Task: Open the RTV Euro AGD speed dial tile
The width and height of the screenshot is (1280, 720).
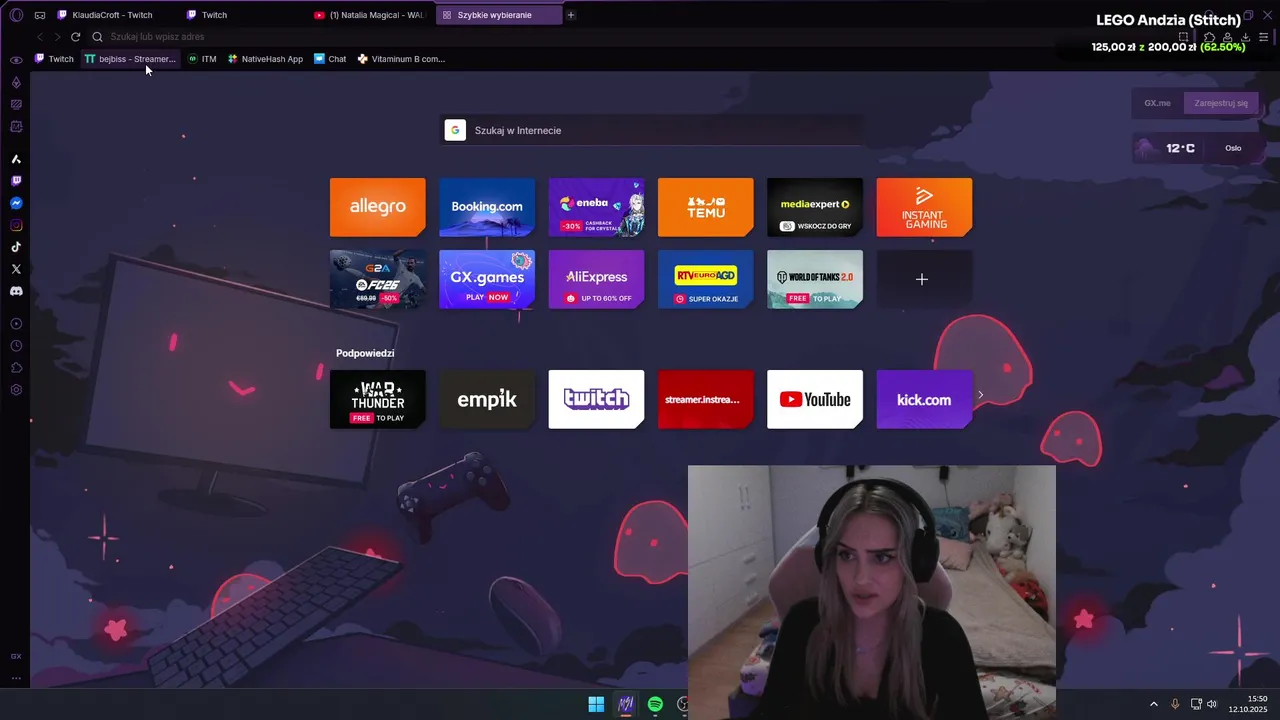Action: 705,279
